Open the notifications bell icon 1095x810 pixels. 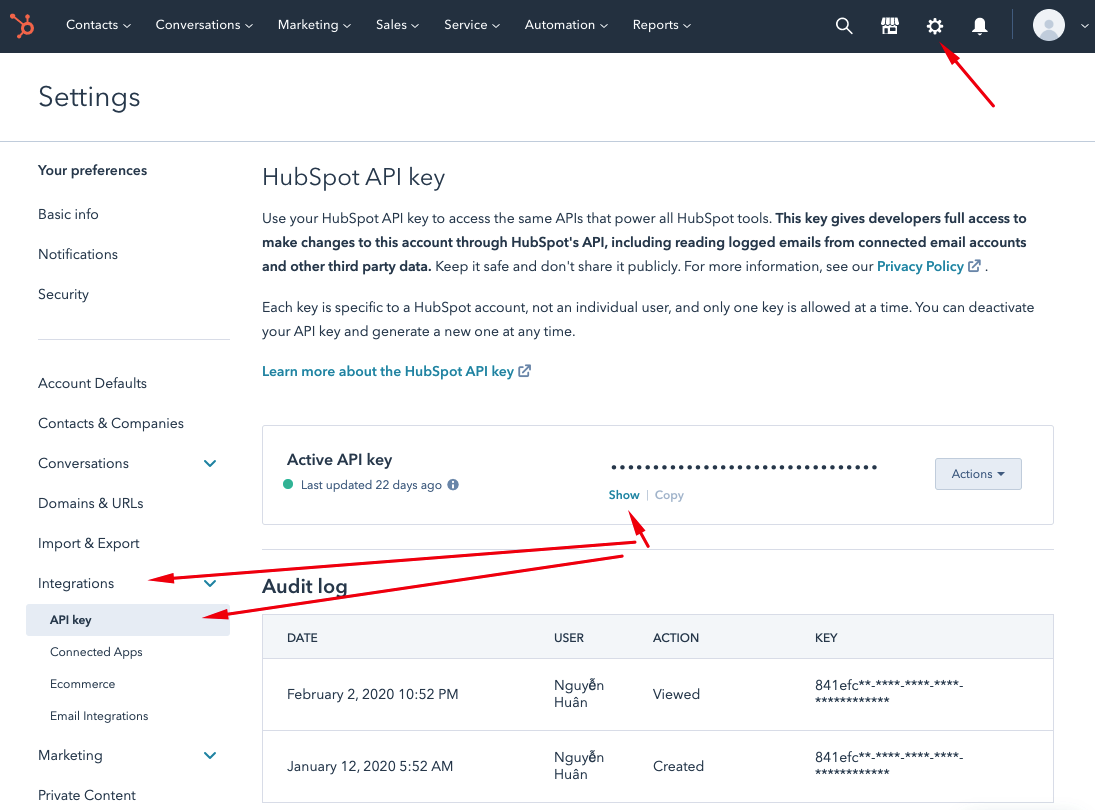point(979,26)
